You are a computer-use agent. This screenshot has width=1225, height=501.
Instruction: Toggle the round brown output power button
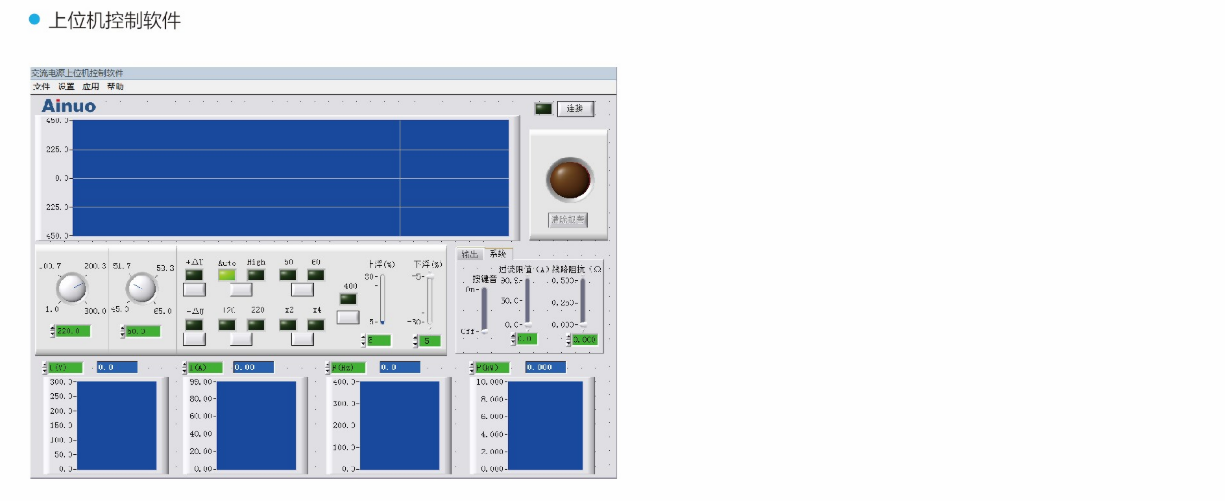point(569,180)
